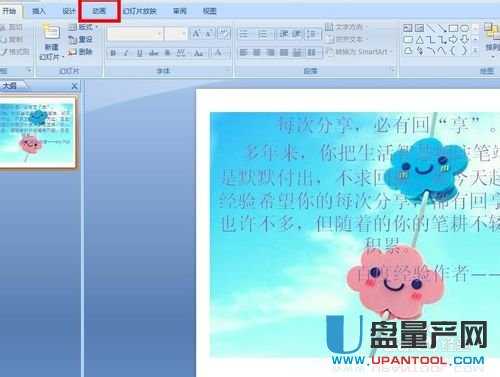The width and height of the screenshot is (500, 377).
Task: Toggle underline formatting
Action: click(x=140, y=53)
